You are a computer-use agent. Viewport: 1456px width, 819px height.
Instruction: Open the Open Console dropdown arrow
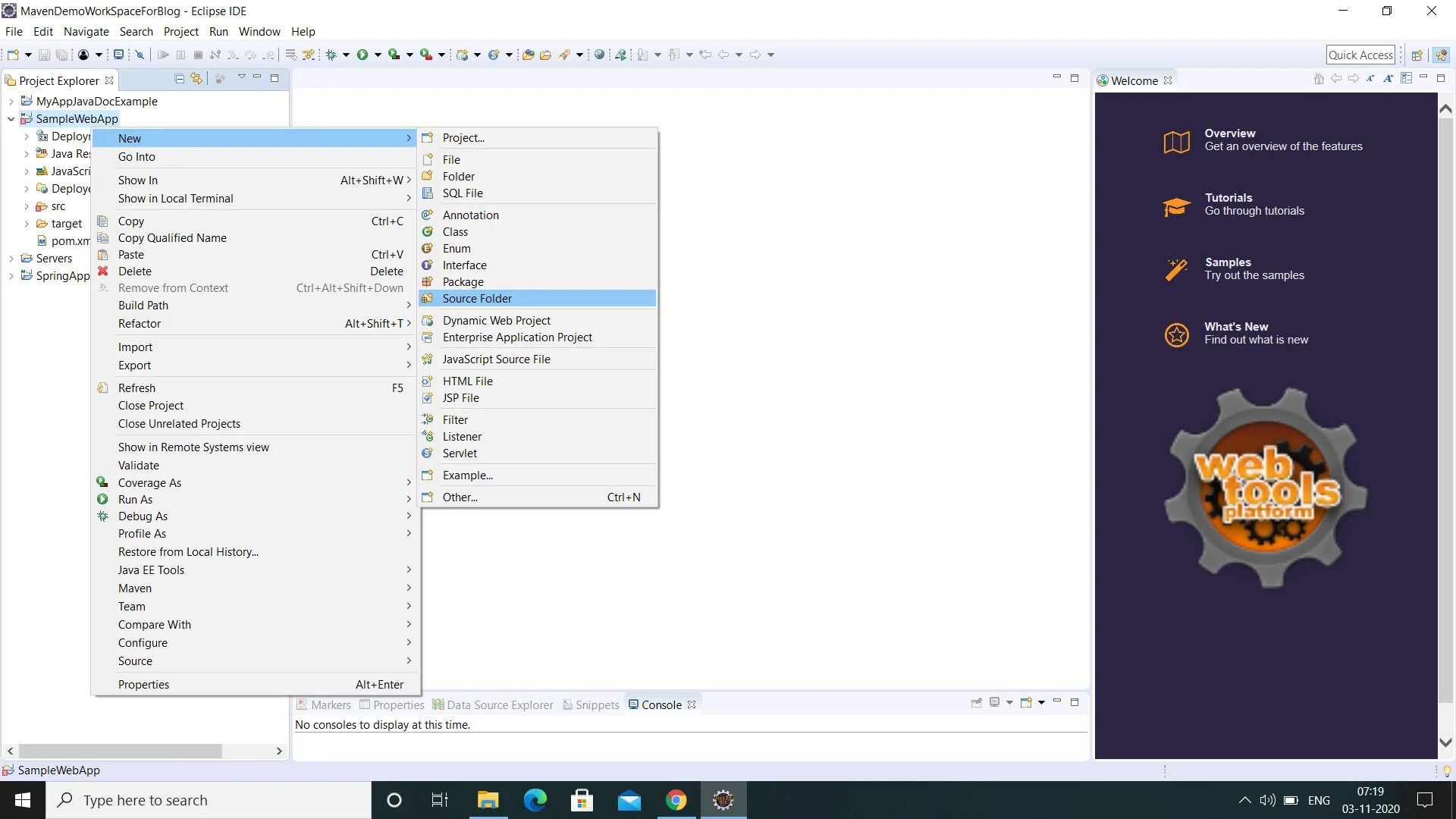[x=1041, y=703]
